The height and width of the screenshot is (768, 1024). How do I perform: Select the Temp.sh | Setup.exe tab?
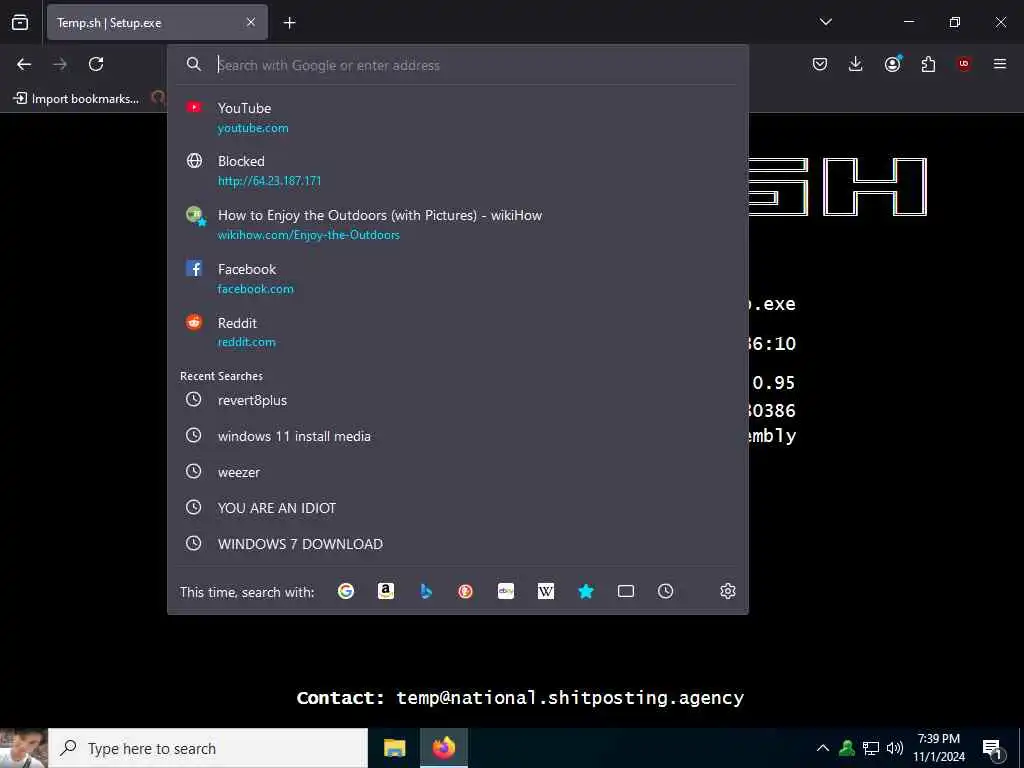coord(157,22)
